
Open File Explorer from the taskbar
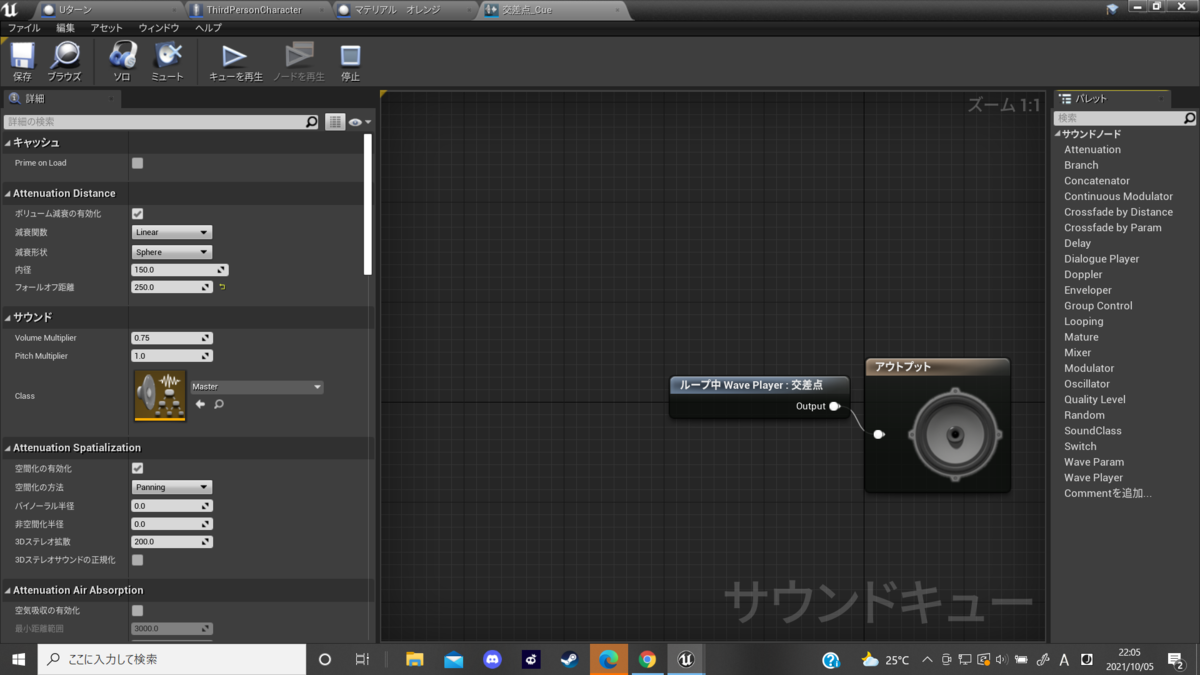415,659
